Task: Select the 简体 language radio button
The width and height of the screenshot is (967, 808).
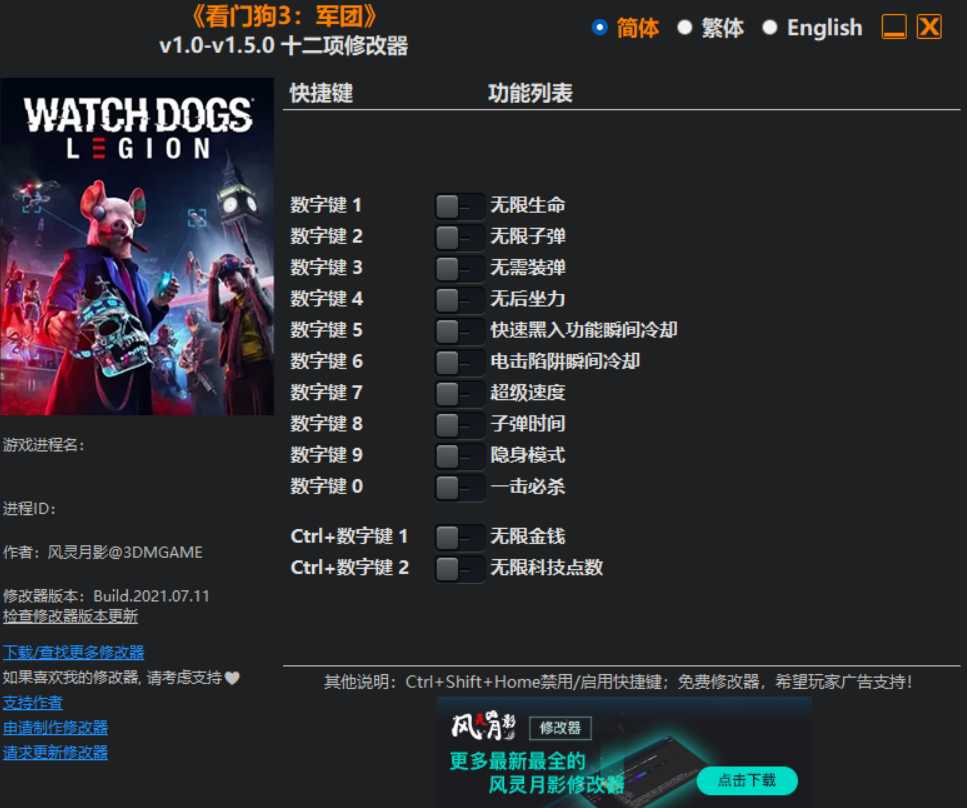Action: pyautogui.click(x=599, y=27)
